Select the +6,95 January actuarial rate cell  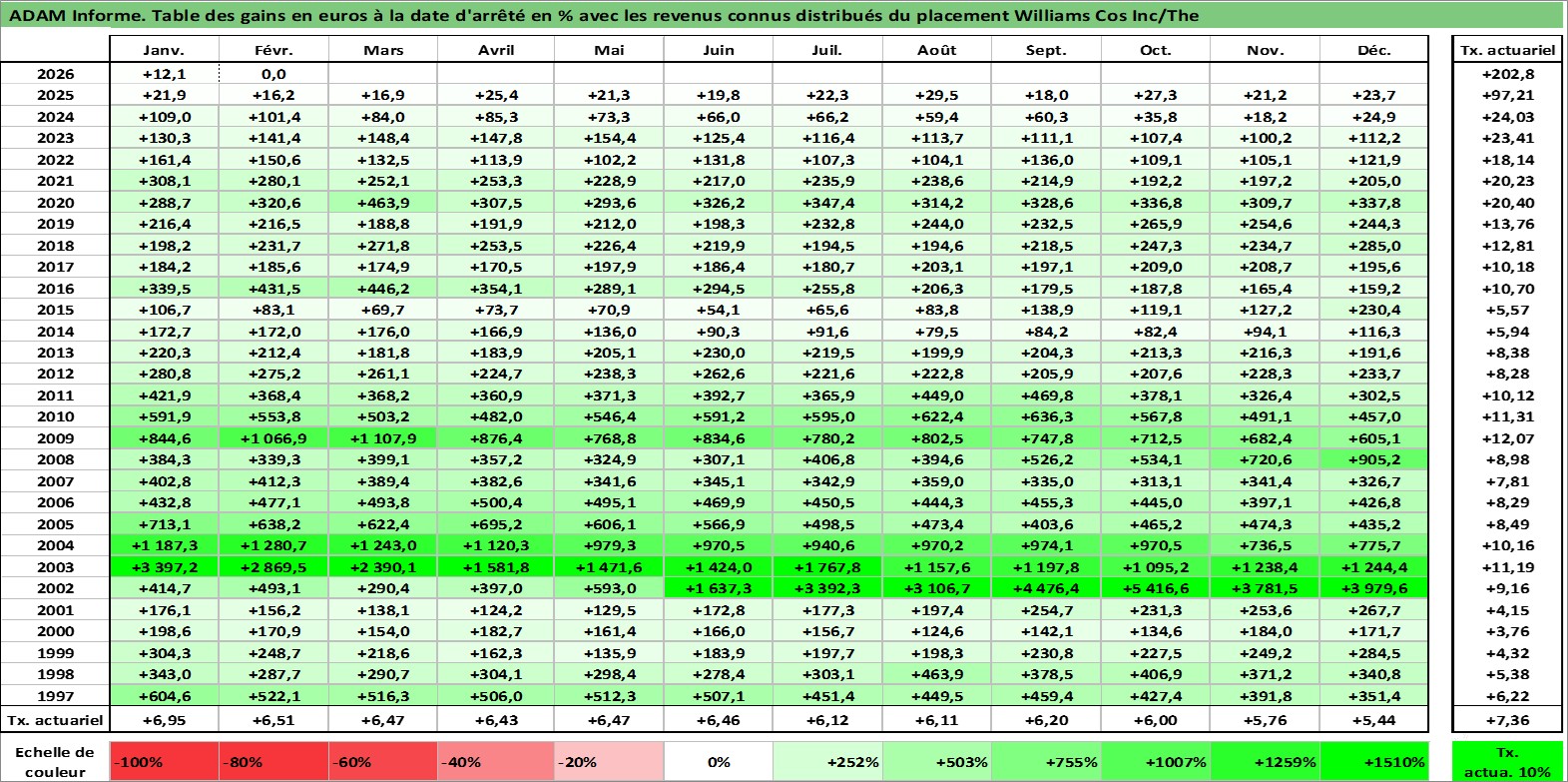tap(164, 719)
